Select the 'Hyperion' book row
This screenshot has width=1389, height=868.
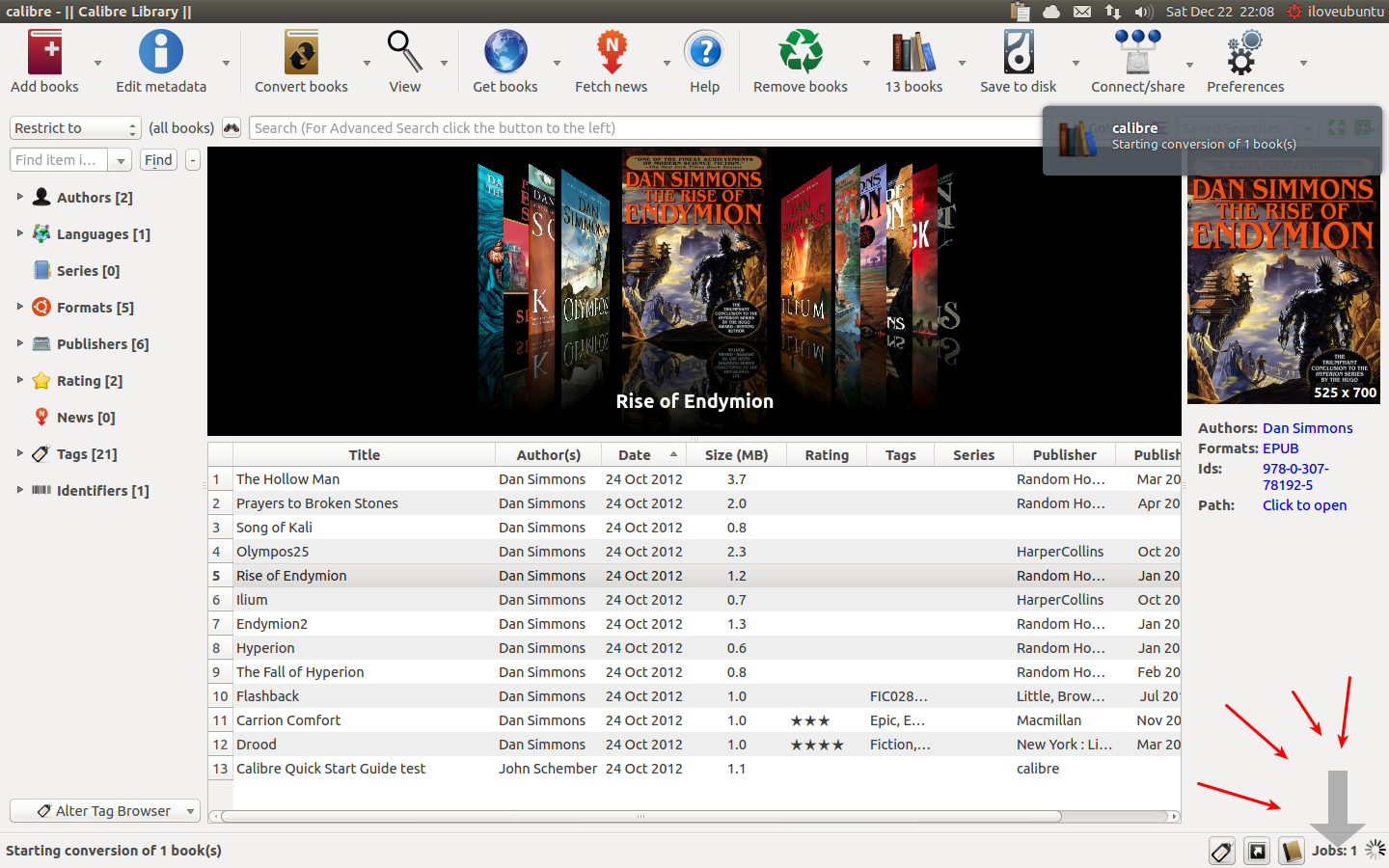(694, 648)
